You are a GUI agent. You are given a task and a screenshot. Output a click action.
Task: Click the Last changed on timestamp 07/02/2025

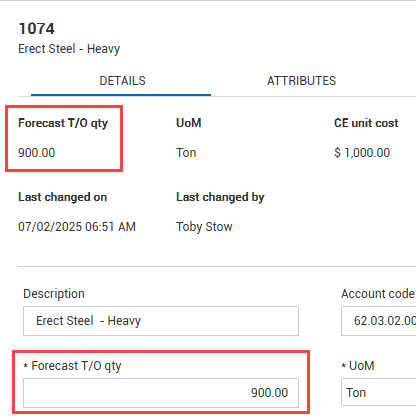tap(77, 227)
